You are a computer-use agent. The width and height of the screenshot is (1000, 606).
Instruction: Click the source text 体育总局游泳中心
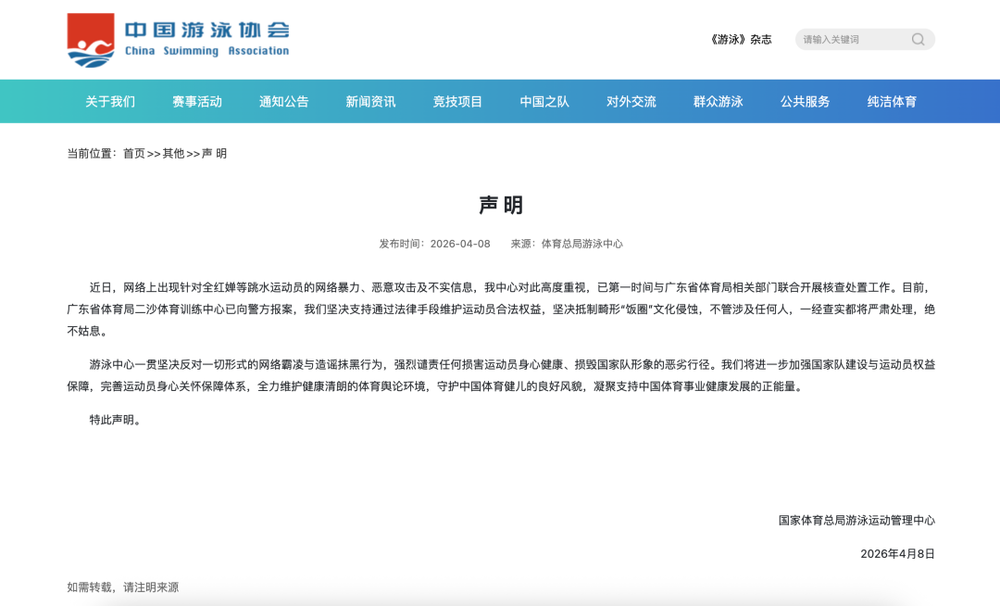581,244
